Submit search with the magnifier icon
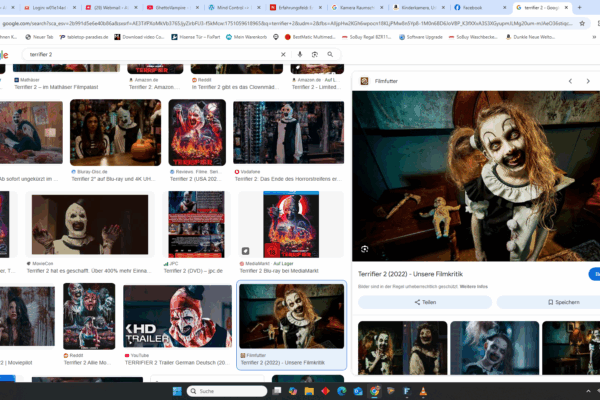The image size is (600, 400). tap(330, 54)
